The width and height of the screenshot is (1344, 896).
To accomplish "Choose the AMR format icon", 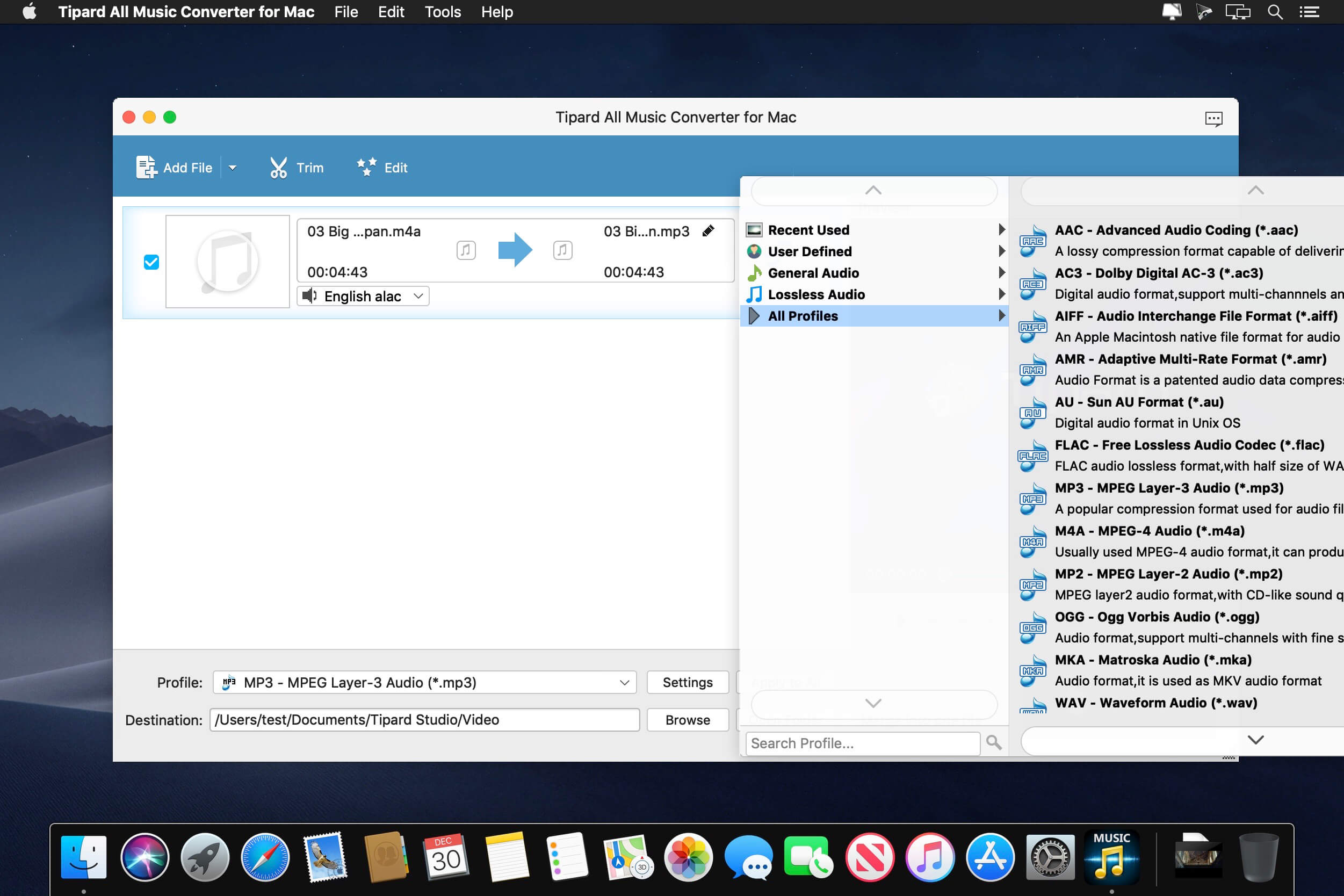I will point(1033,370).
